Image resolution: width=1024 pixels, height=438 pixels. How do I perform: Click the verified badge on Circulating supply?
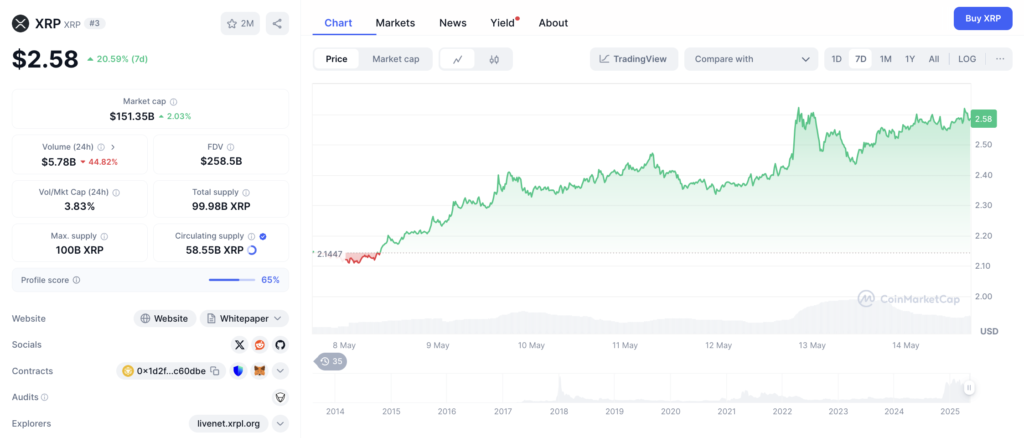tap(263, 236)
